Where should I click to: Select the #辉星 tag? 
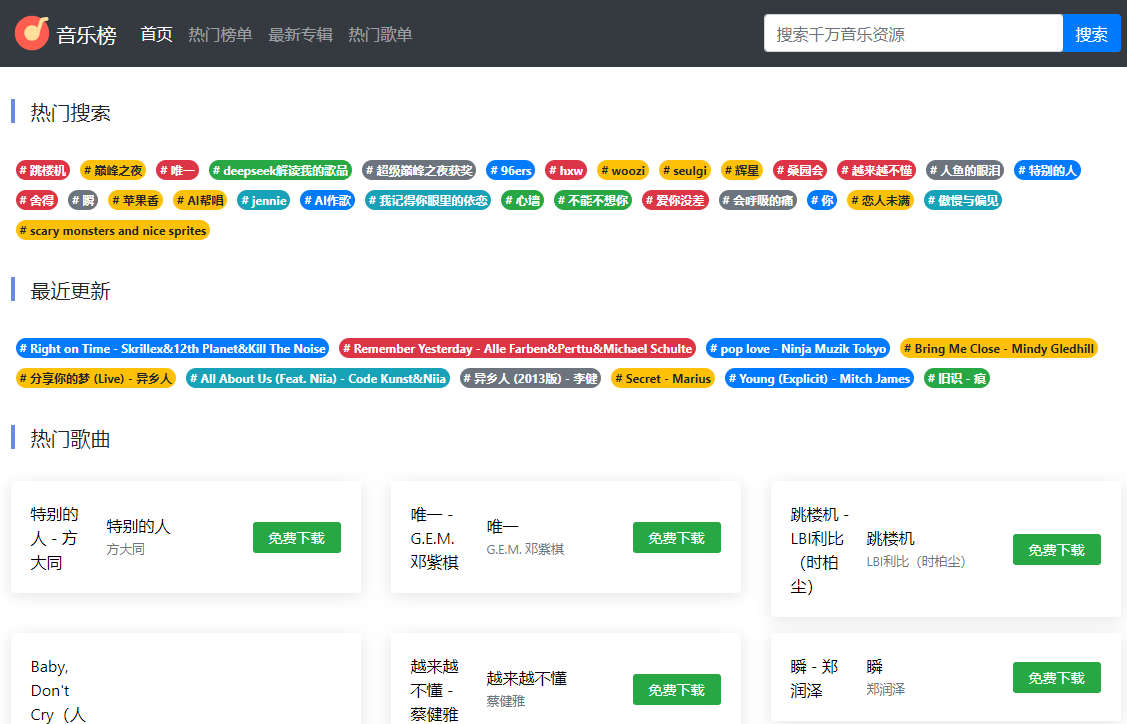tap(742, 170)
